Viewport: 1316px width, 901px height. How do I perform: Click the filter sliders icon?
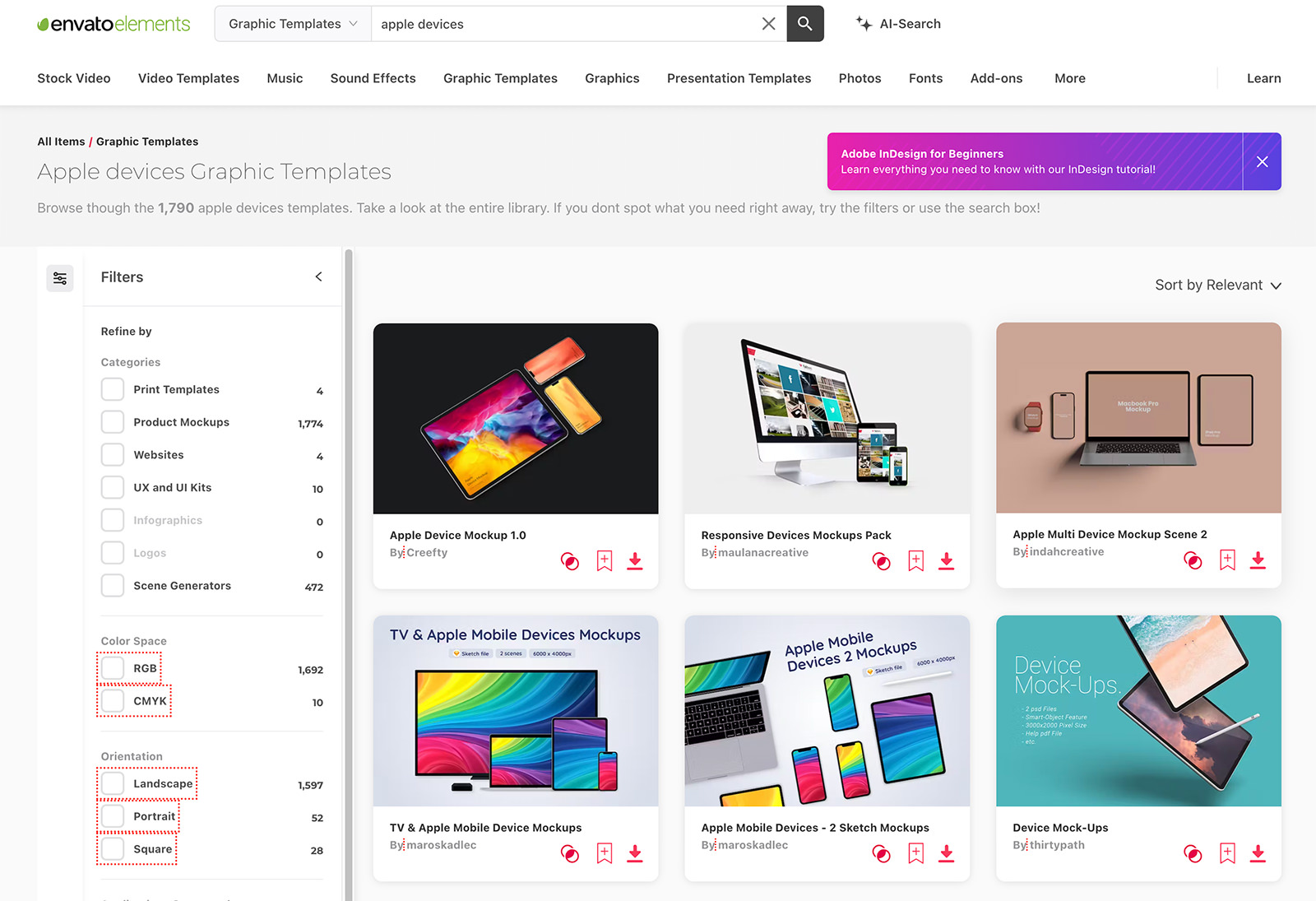[x=60, y=278]
